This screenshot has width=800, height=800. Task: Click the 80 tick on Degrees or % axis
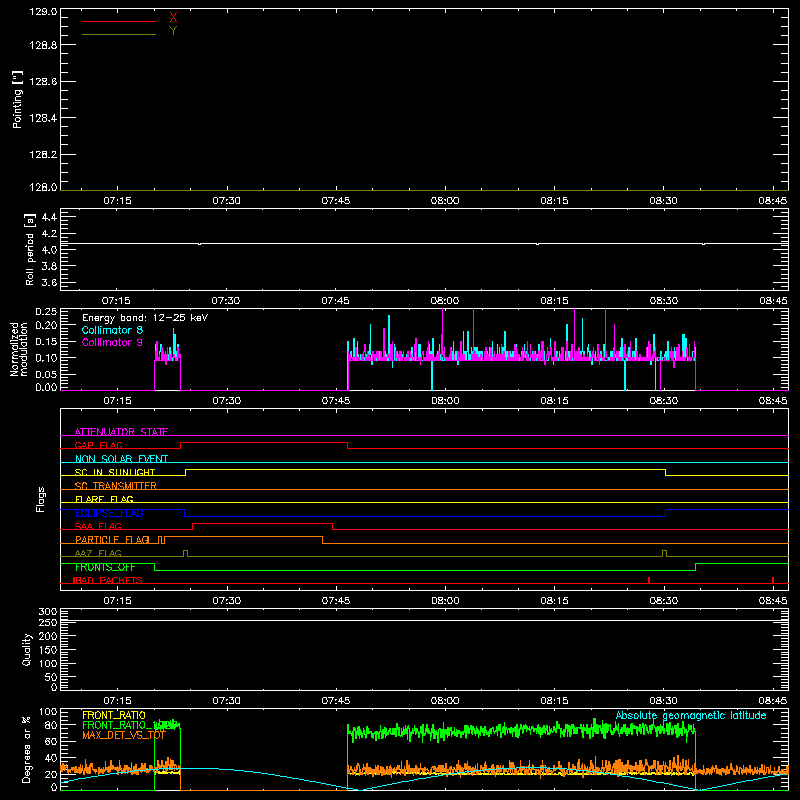(51, 725)
